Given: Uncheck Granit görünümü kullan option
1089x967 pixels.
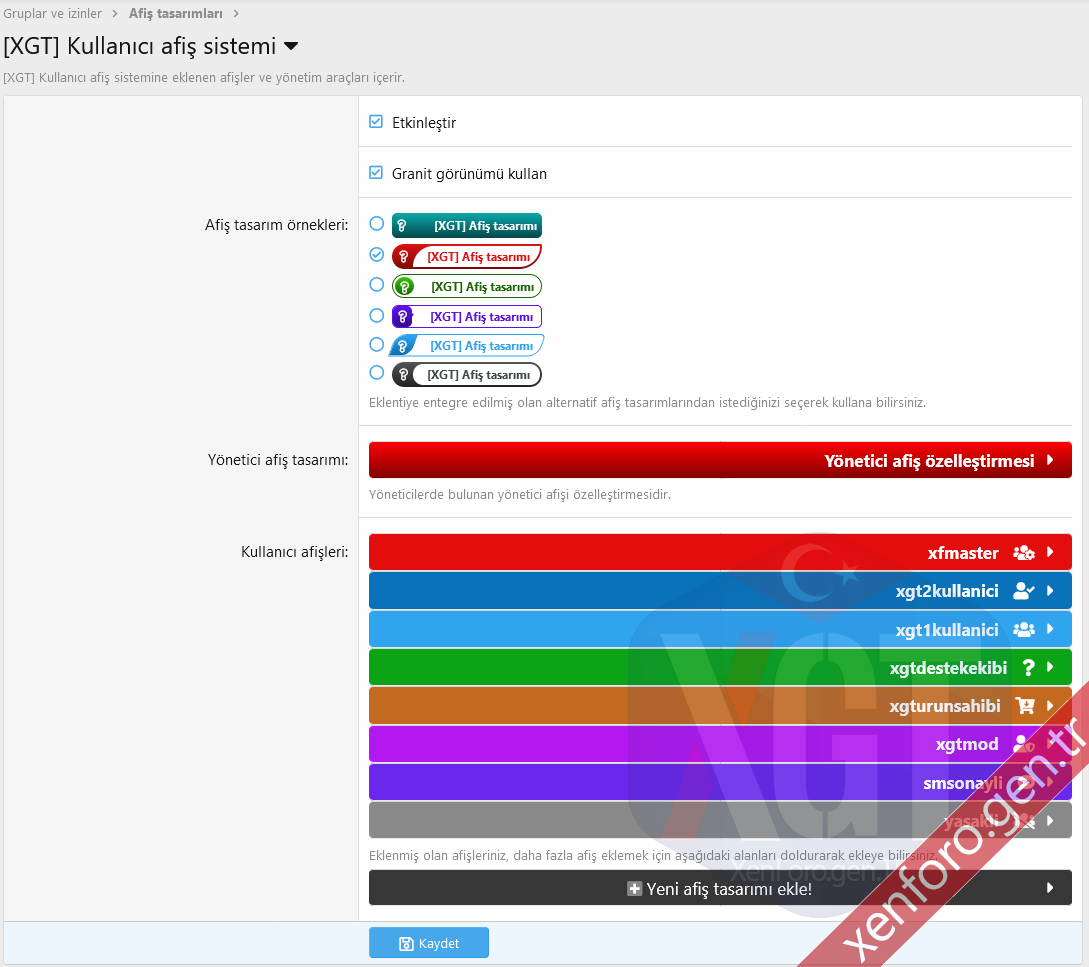Looking at the screenshot, I should pos(376,173).
